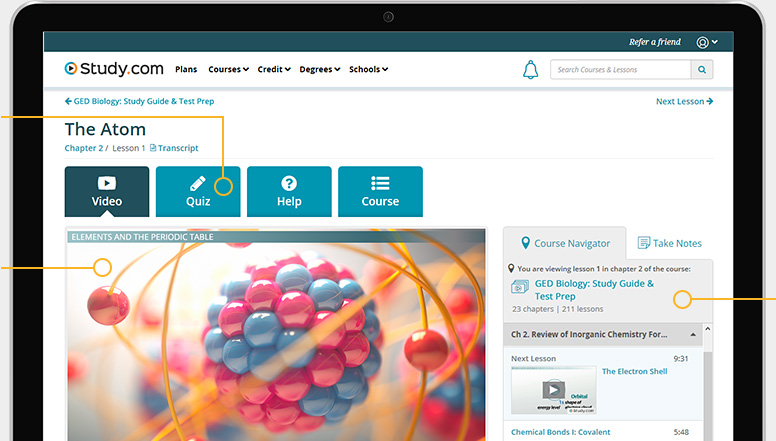Click the search magnifier button
The width and height of the screenshot is (776, 441).
[x=702, y=70]
